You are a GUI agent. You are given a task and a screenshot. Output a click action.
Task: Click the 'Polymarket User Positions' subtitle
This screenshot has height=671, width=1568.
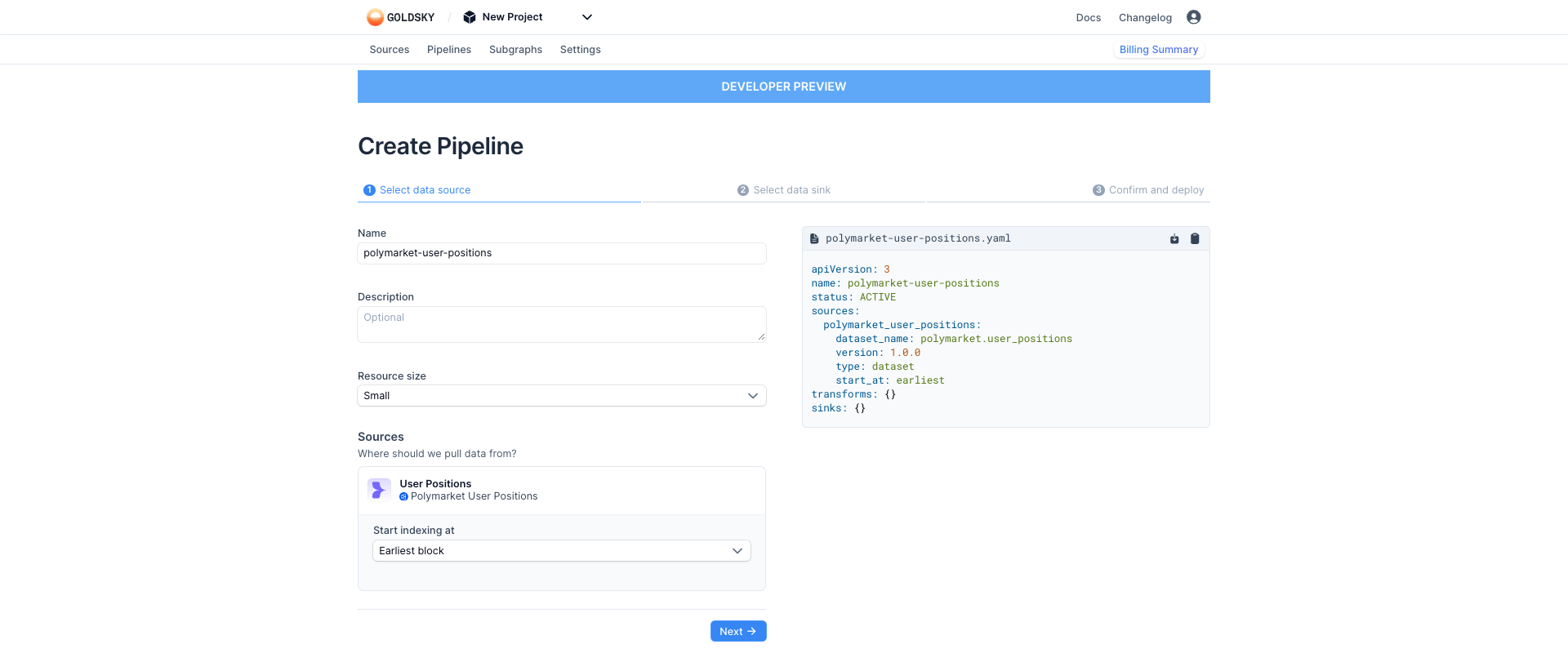click(x=474, y=496)
